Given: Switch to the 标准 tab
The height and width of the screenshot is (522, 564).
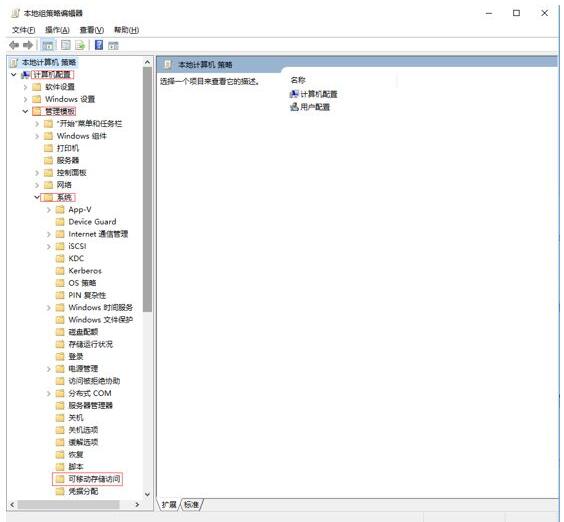Looking at the screenshot, I should point(191,504).
